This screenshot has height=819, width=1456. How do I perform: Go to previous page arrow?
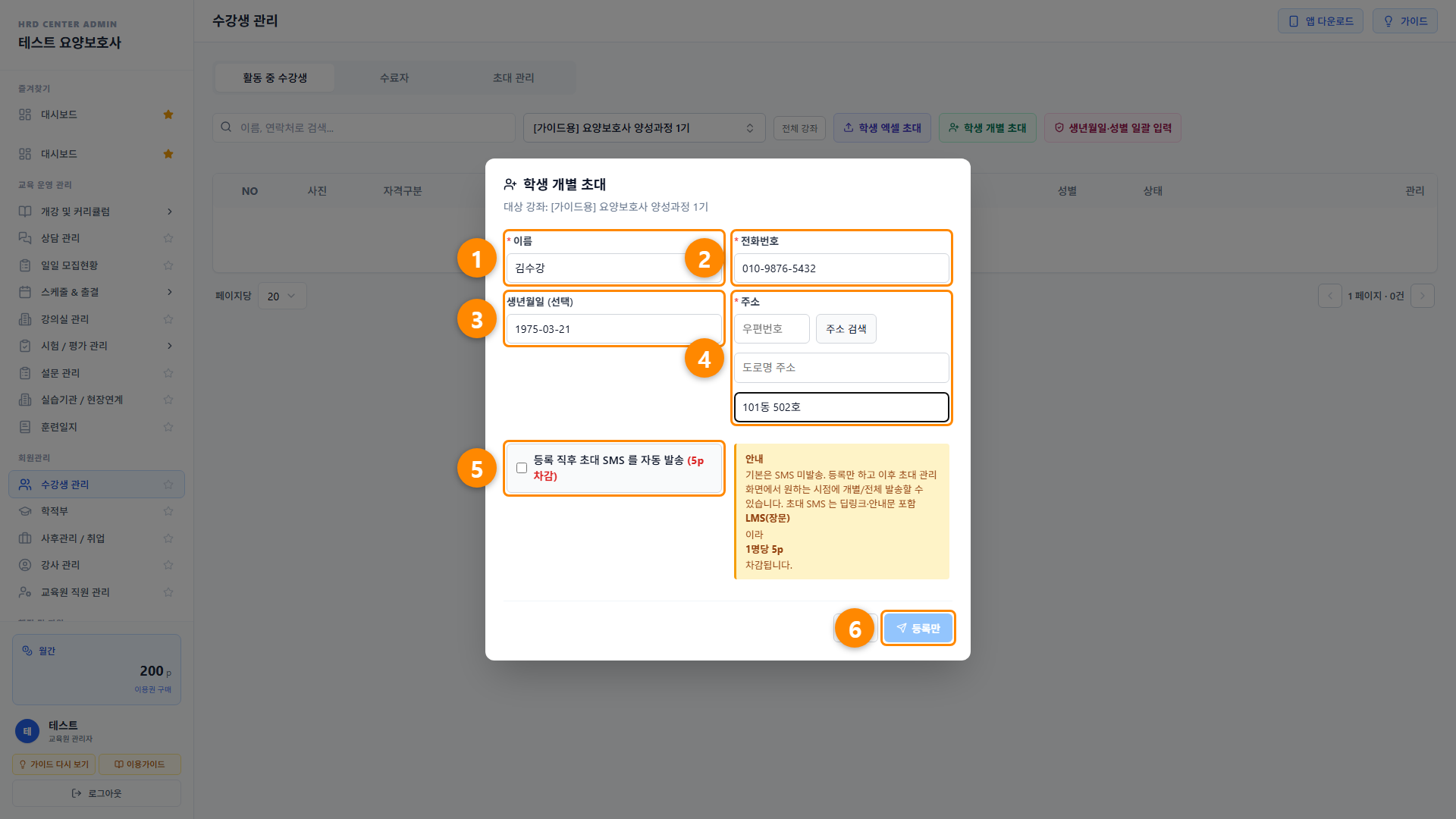[1329, 296]
